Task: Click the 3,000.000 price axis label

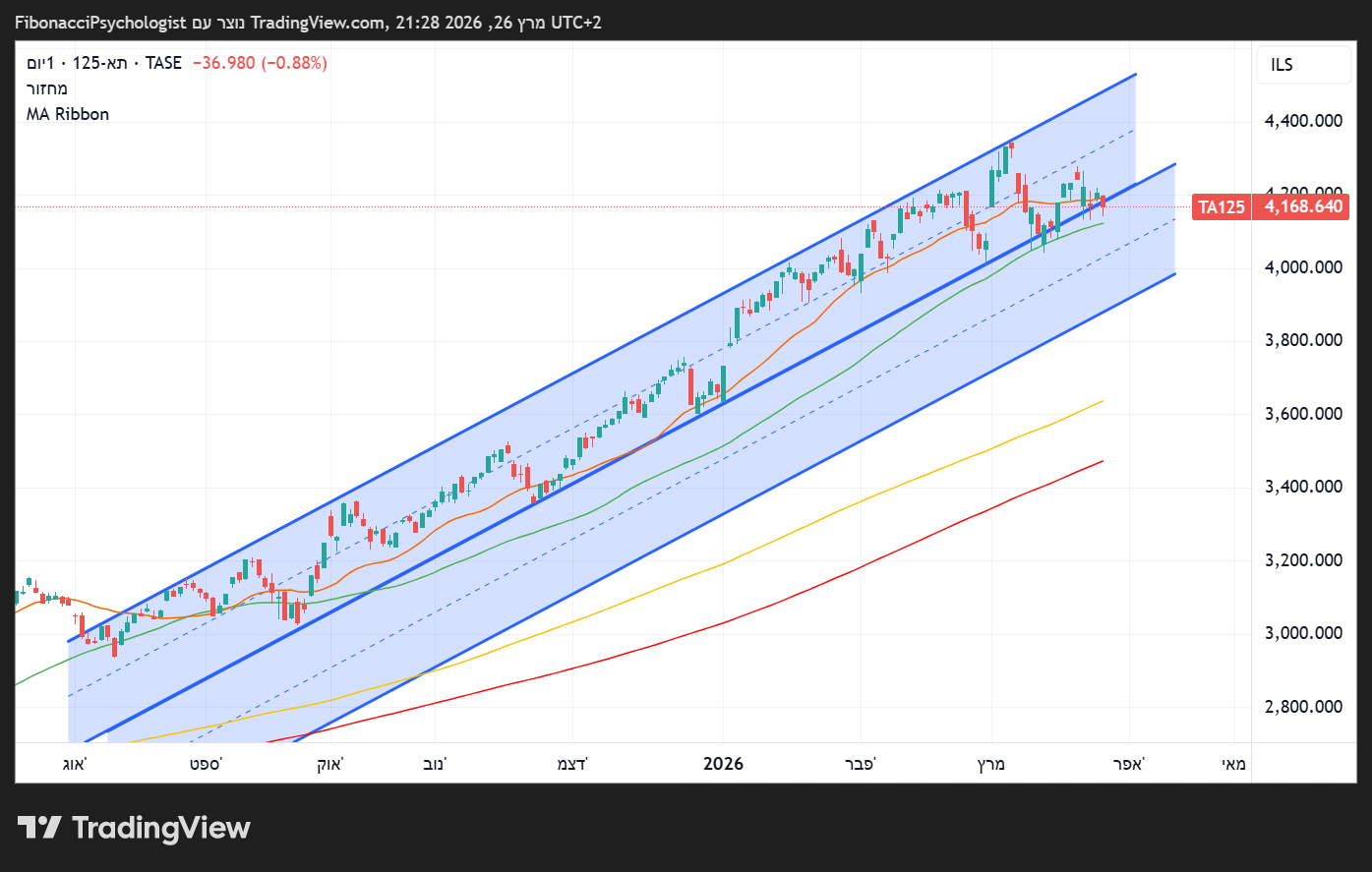Action: pos(1303,633)
